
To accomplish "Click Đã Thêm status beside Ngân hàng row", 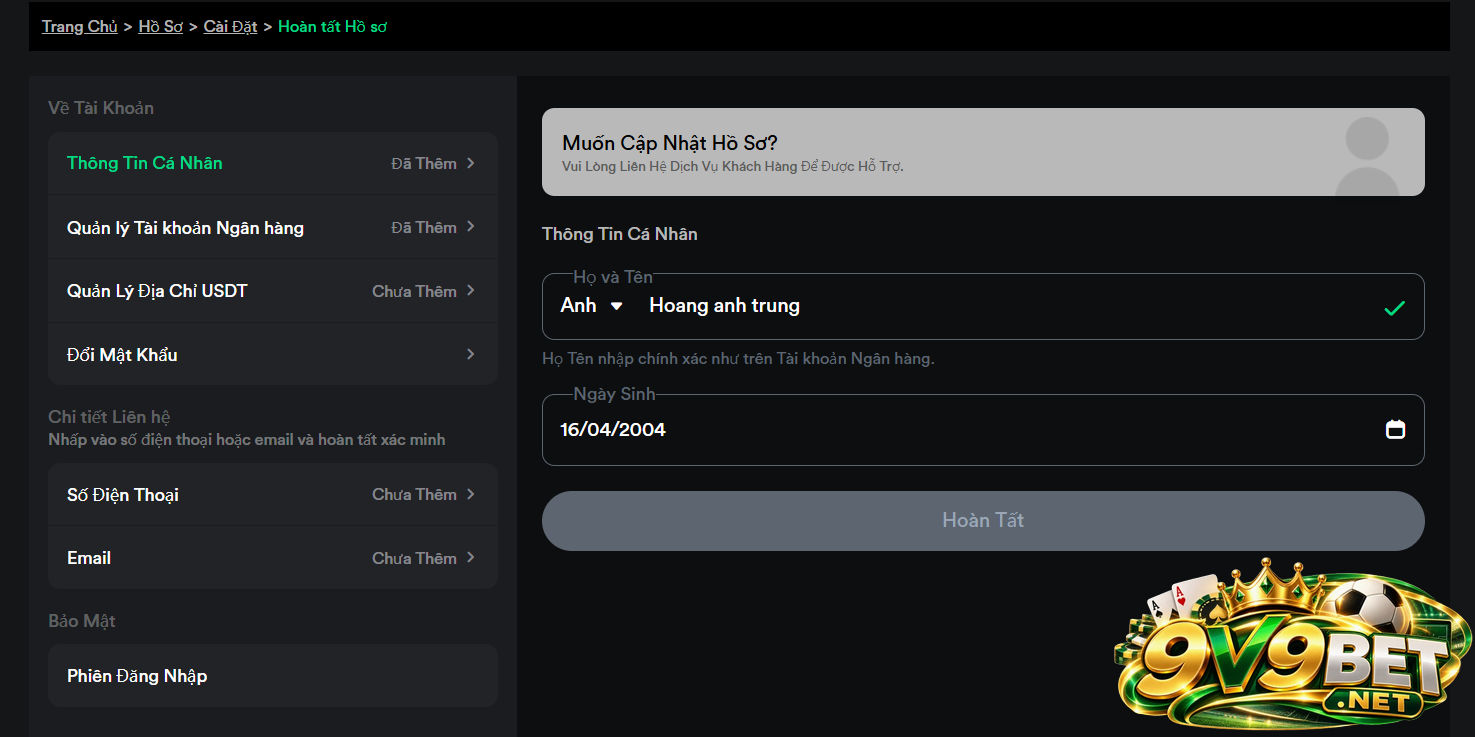I will pyautogui.click(x=424, y=227).
